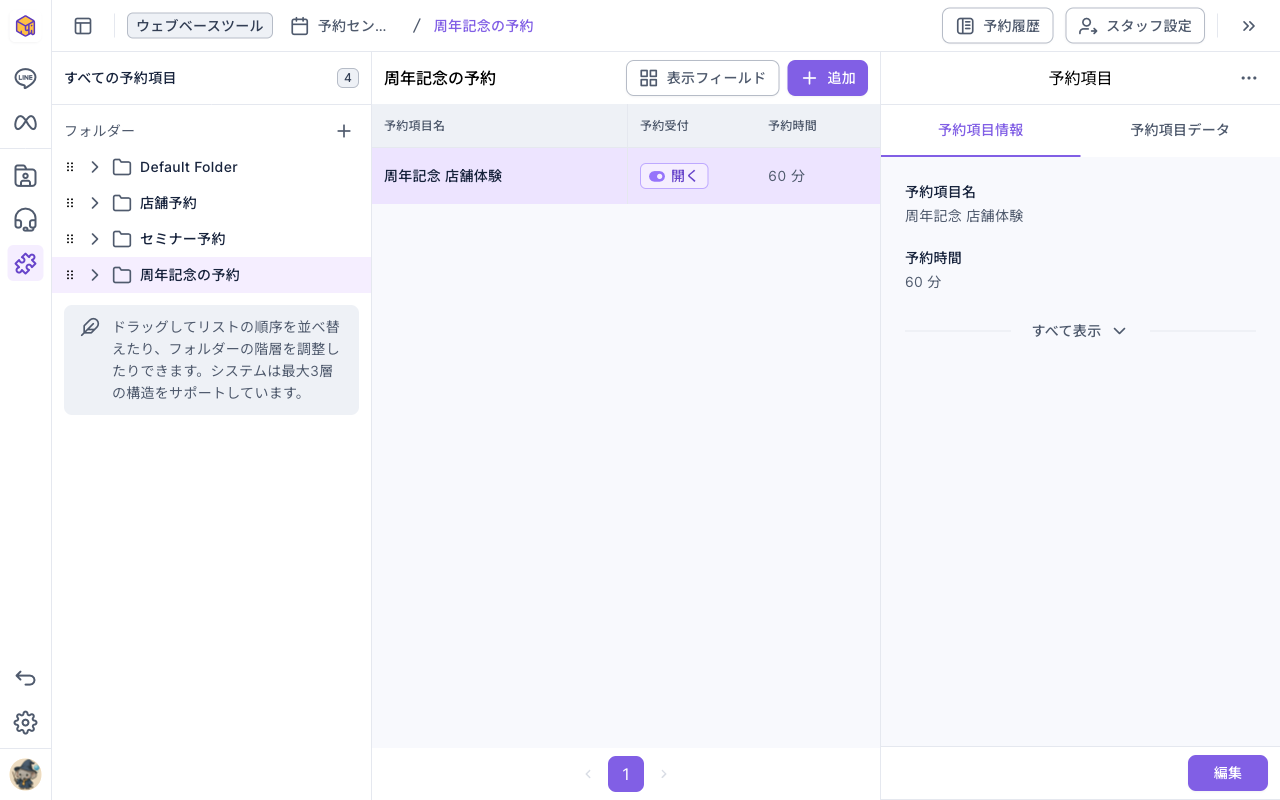The width and height of the screenshot is (1280, 800).
Task: Open the headset support sidebar icon
Action: [25, 220]
